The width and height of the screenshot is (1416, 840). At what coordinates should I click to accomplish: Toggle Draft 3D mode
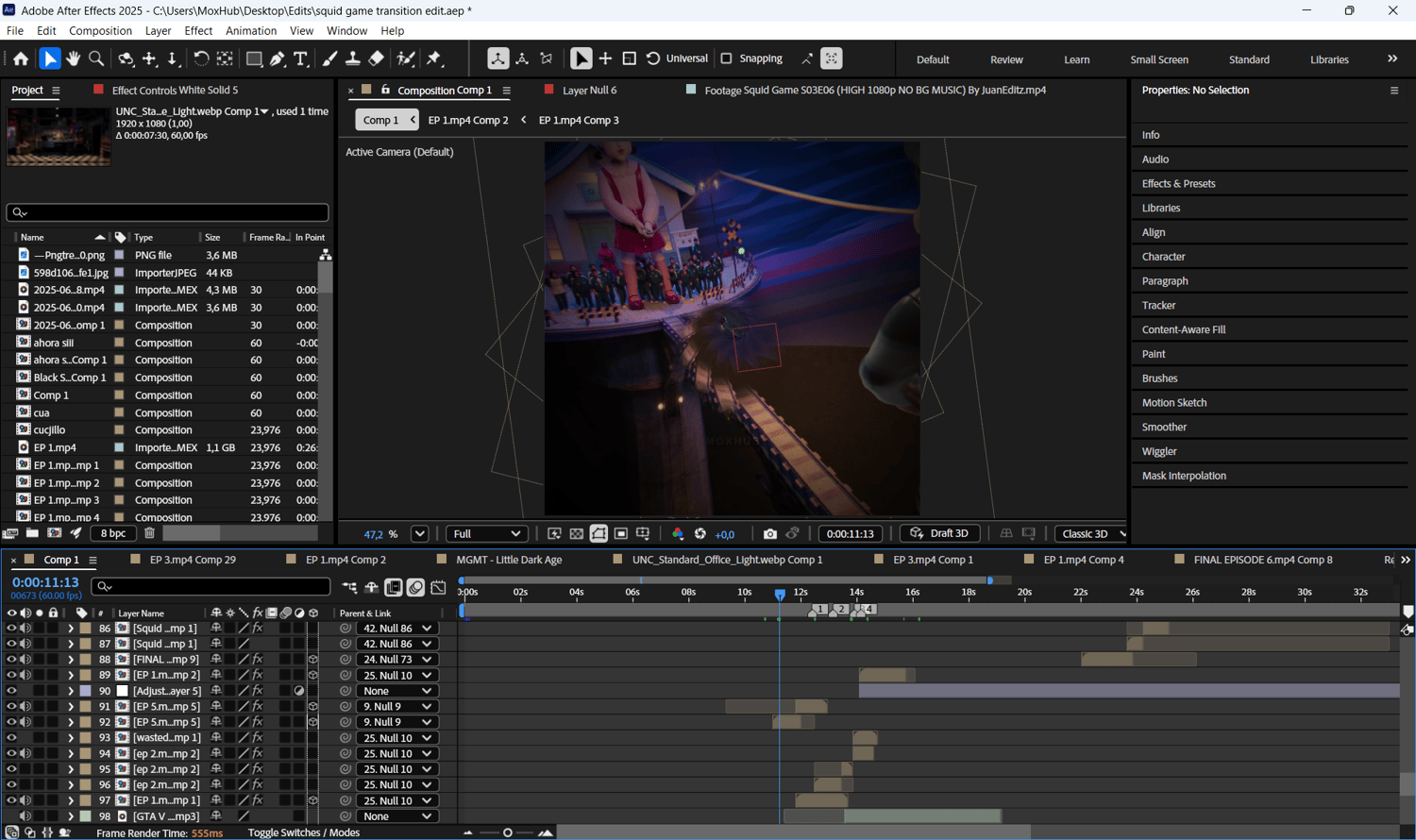pos(940,534)
